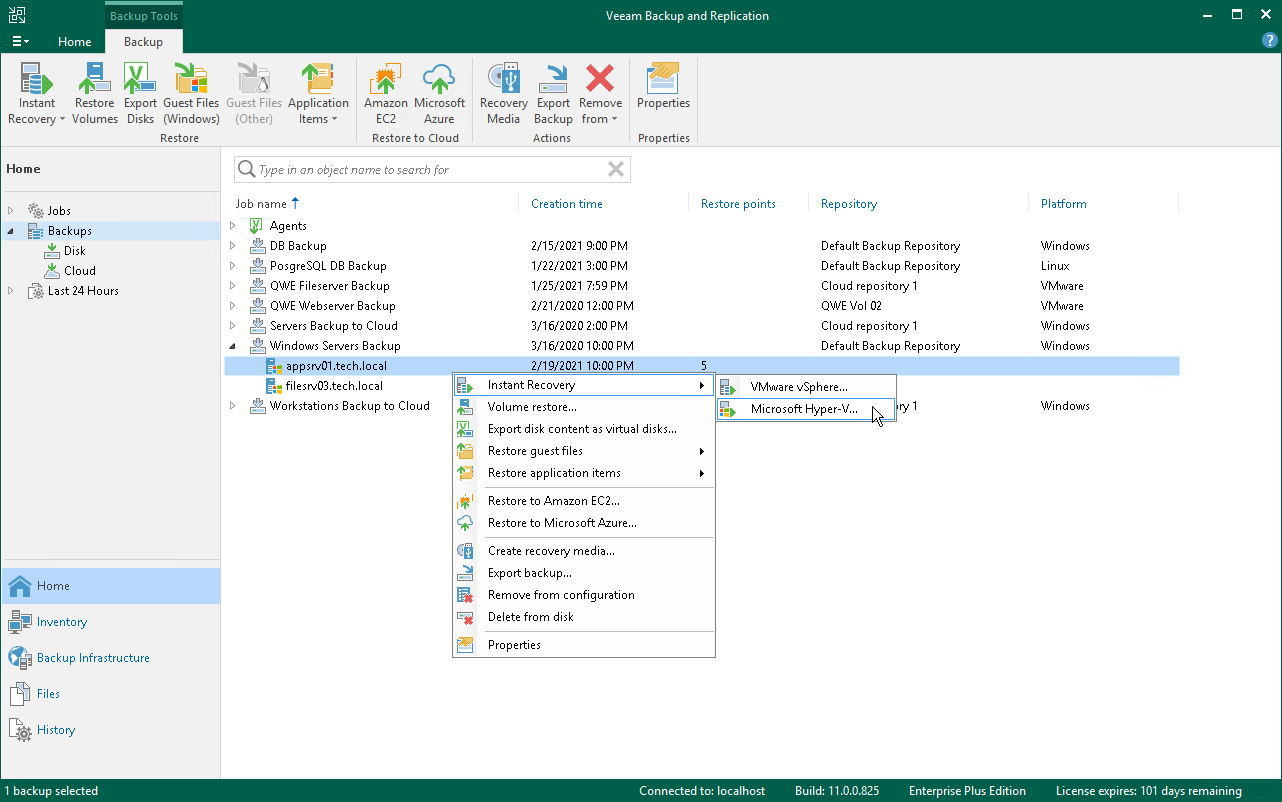Choose Restore to Microsoft Azure... menu entry
Viewport: 1282px width, 802px height.
tap(584, 523)
